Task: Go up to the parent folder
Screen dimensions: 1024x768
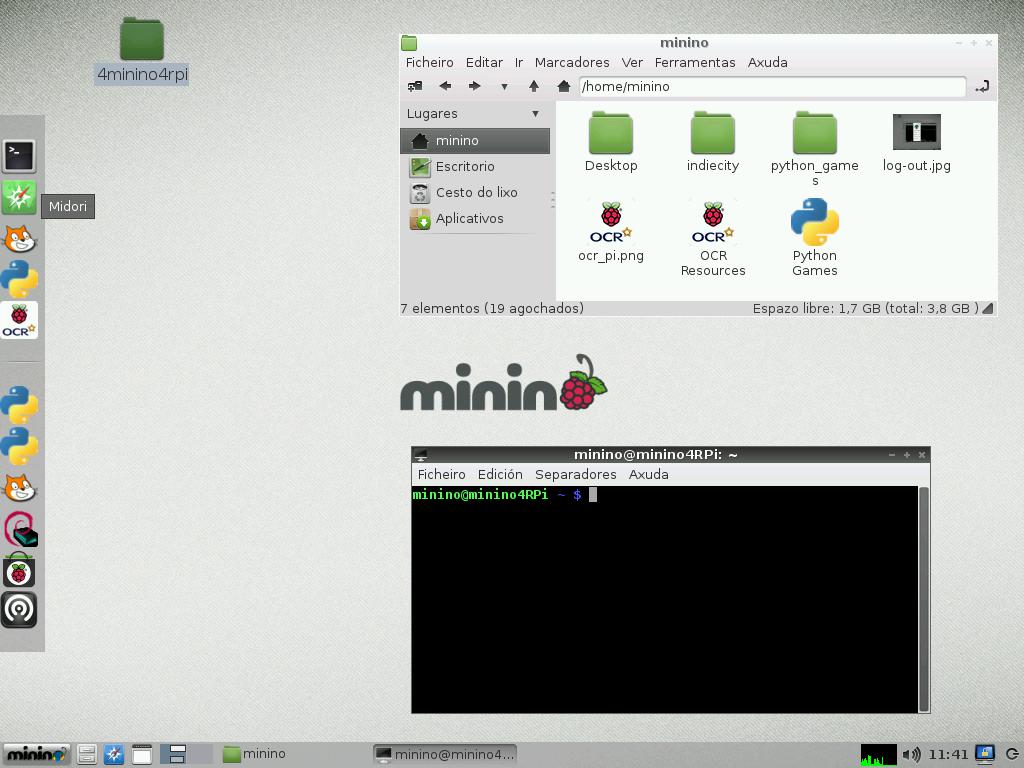Action: point(534,86)
